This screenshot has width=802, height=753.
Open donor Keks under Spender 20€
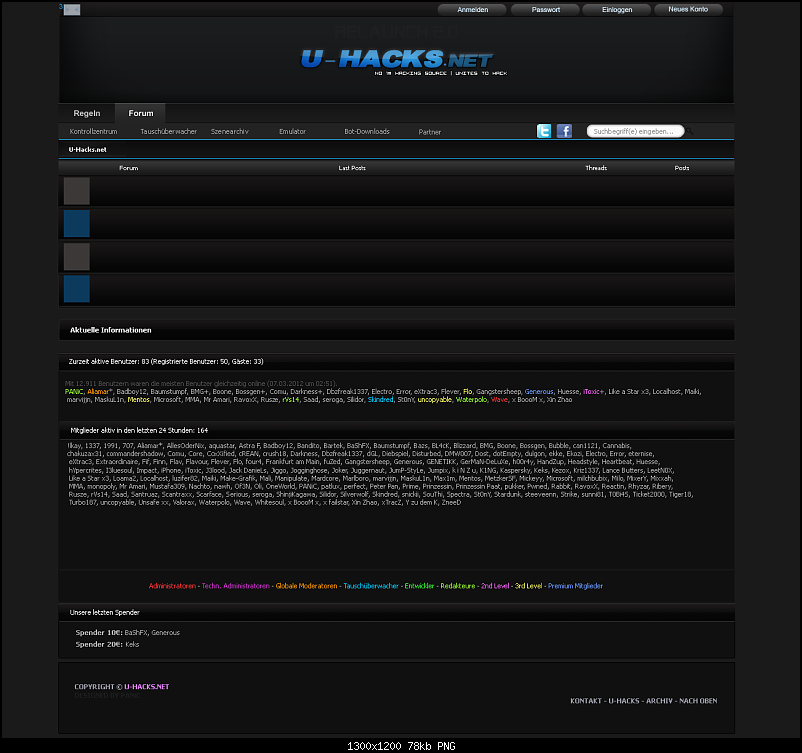click(132, 645)
